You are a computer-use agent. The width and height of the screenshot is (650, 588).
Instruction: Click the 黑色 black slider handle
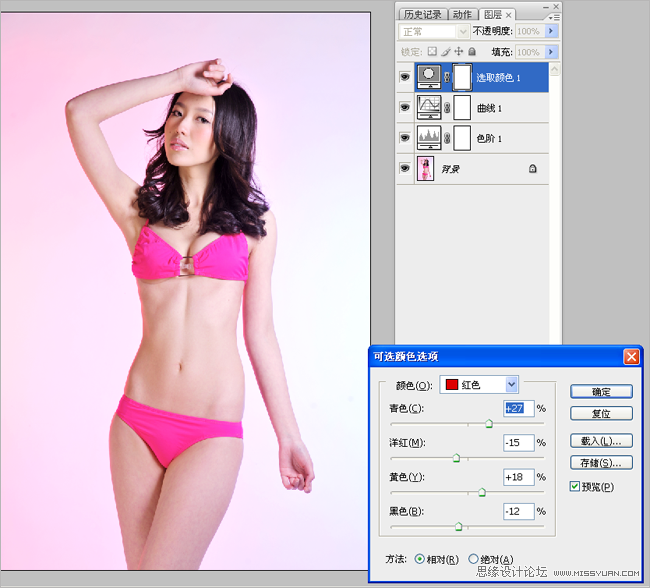458,527
